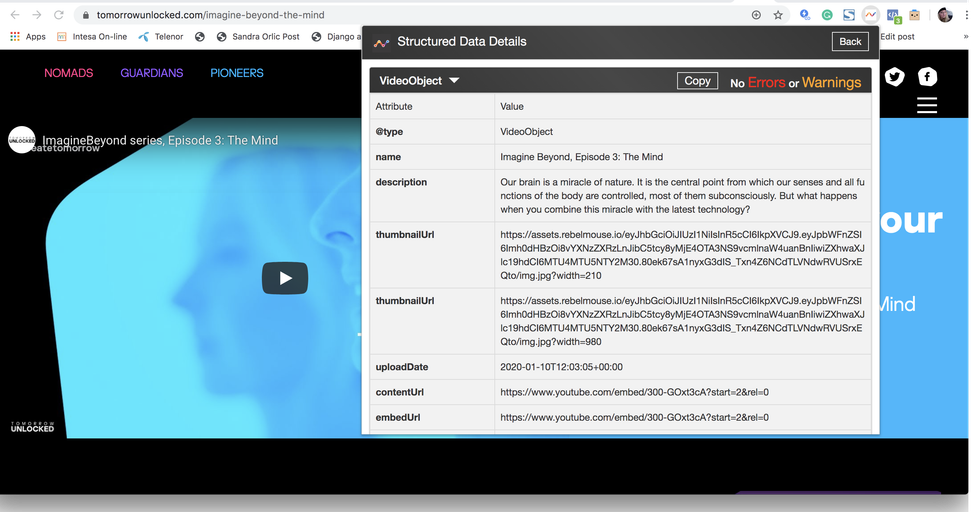Screen dimensions: 980x512
Task: Open the Intesa On-line bookmark
Action: click(x=91, y=37)
